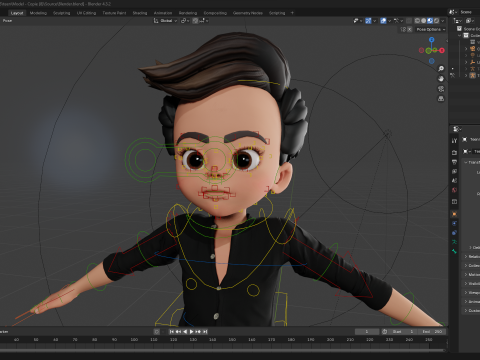This screenshot has width=480, height=360.
Task: Jump to the previous keyframe
Action: [x=178, y=332]
